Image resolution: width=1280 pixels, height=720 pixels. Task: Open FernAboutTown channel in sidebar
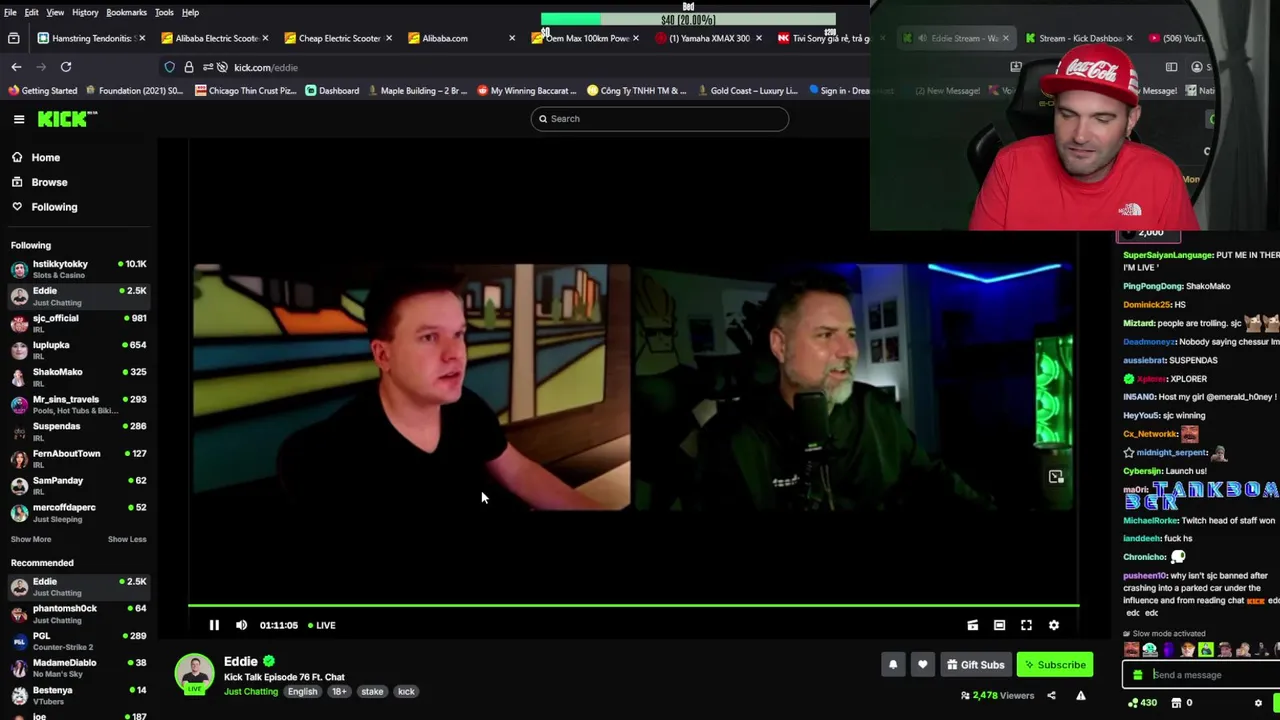click(78, 458)
